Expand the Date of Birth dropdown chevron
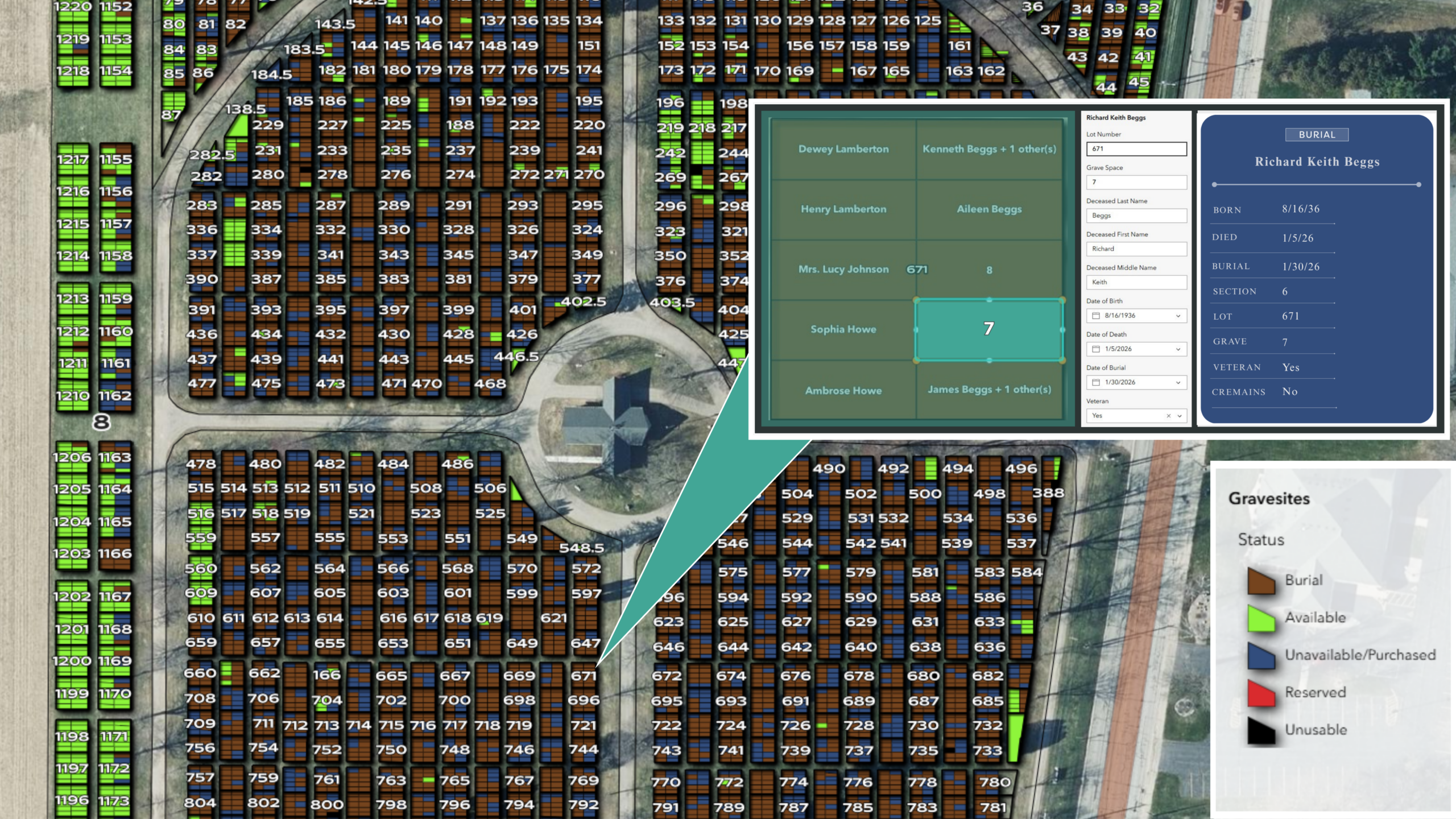Image resolution: width=1456 pixels, height=819 pixels. tap(1178, 316)
